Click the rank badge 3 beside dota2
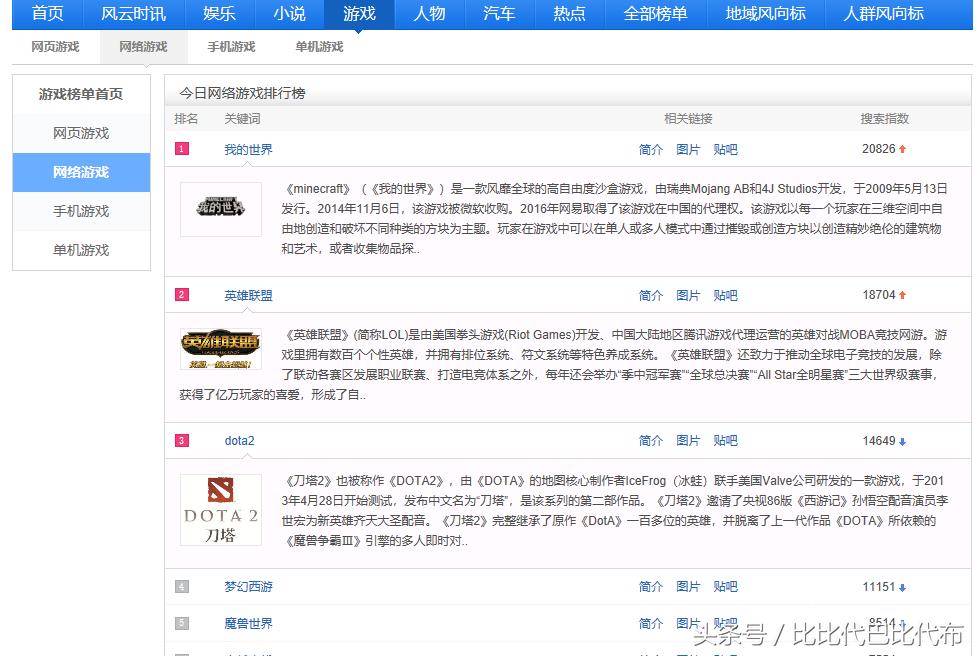Viewport: 979px width, 656px height. pyautogui.click(x=181, y=440)
